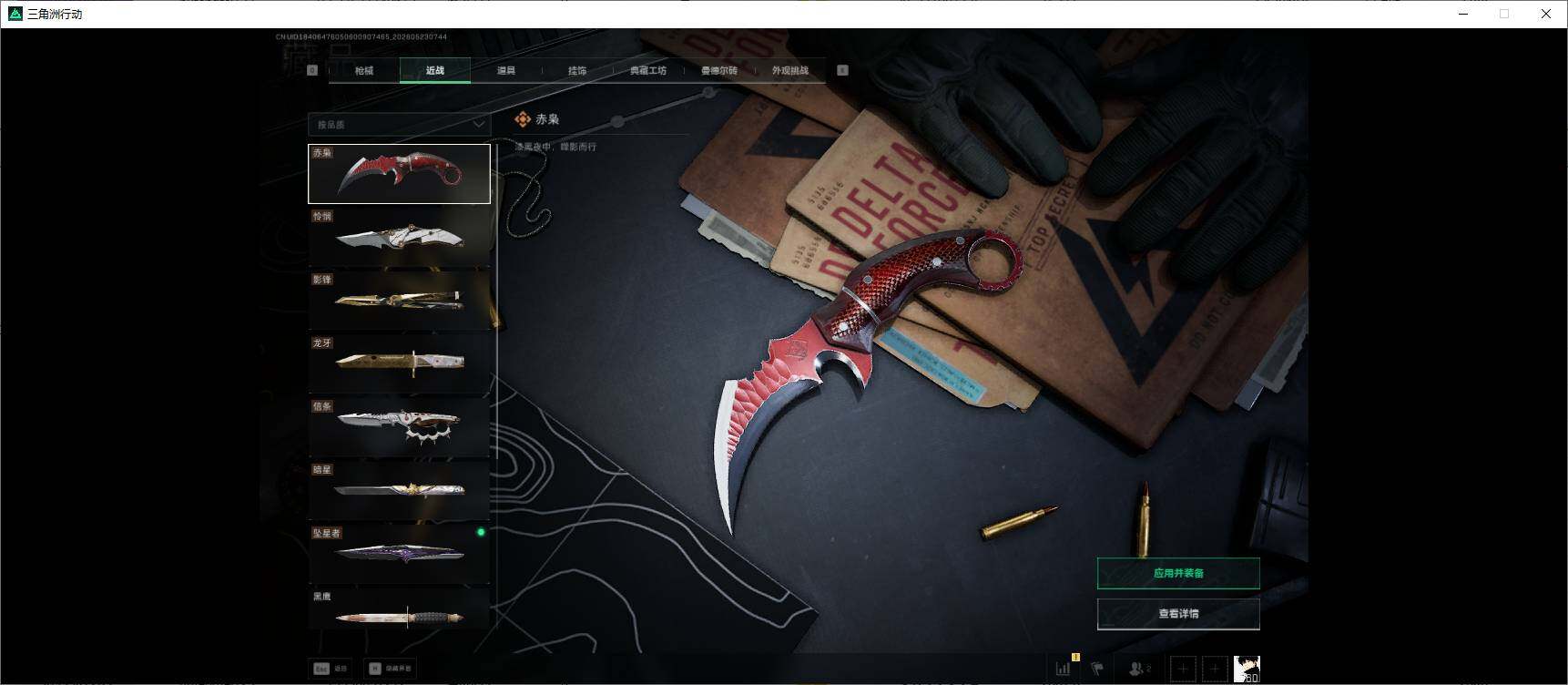Pick the 龙牙 golden bayonet thumbnail
This screenshot has height=685, width=1568.
tap(399, 363)
